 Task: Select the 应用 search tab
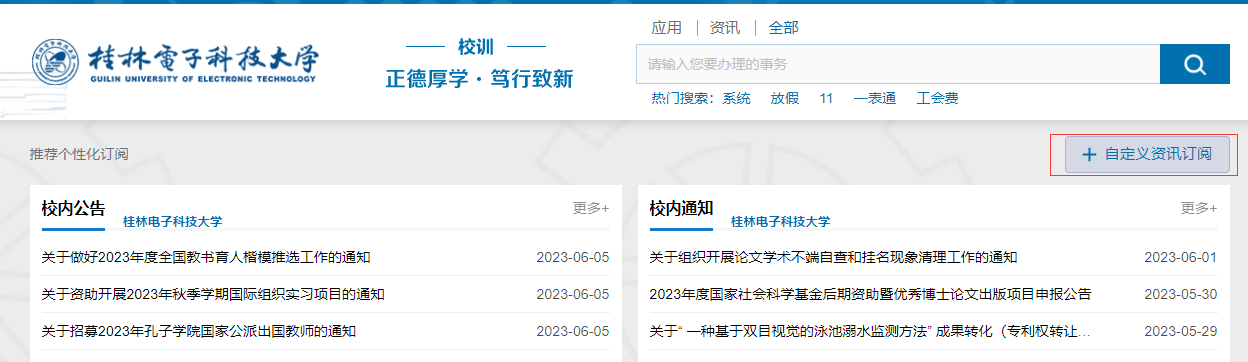[666, 27]
